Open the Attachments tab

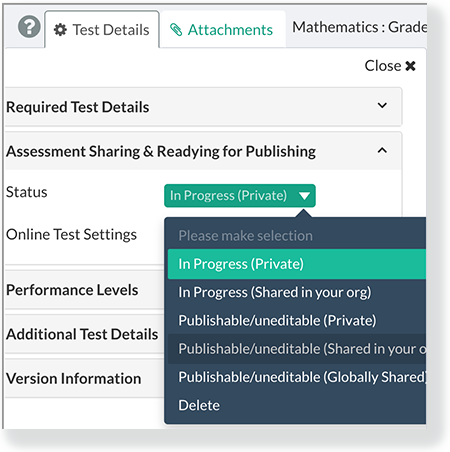click(223, 30)
